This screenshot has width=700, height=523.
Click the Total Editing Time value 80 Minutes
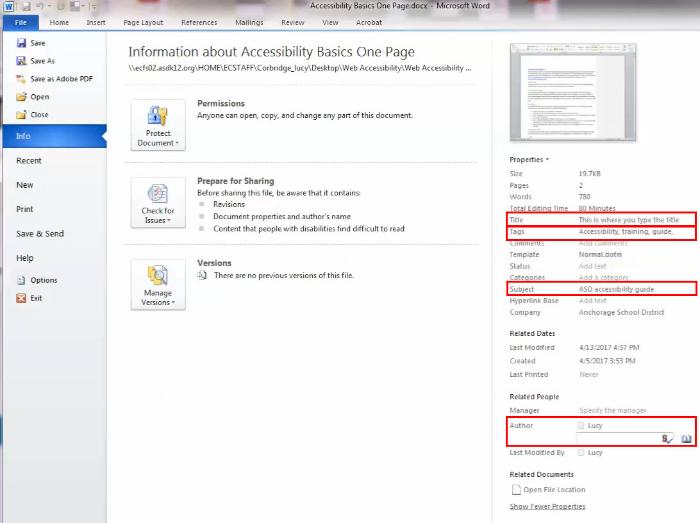coord(597,208)
